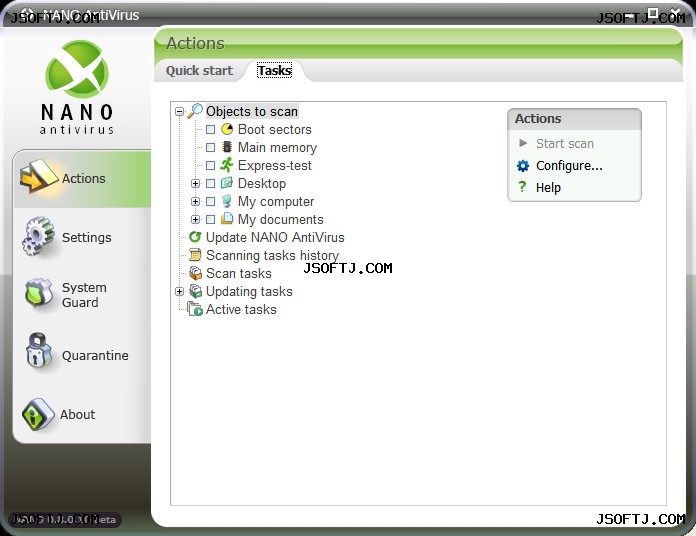Tick the Desktop checkbox
The image size is (696, 536).
210,183
